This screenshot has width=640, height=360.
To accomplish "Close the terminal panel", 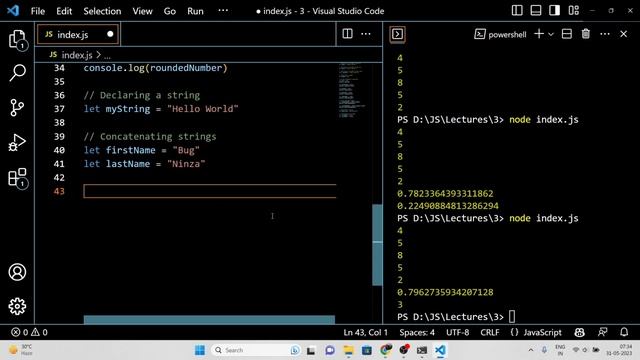I will tap(624, 34).
